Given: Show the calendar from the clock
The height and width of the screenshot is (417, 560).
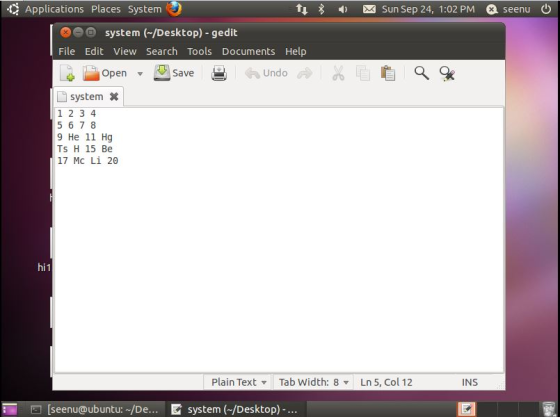Looking at the screenshot, I should click(428, 9).
